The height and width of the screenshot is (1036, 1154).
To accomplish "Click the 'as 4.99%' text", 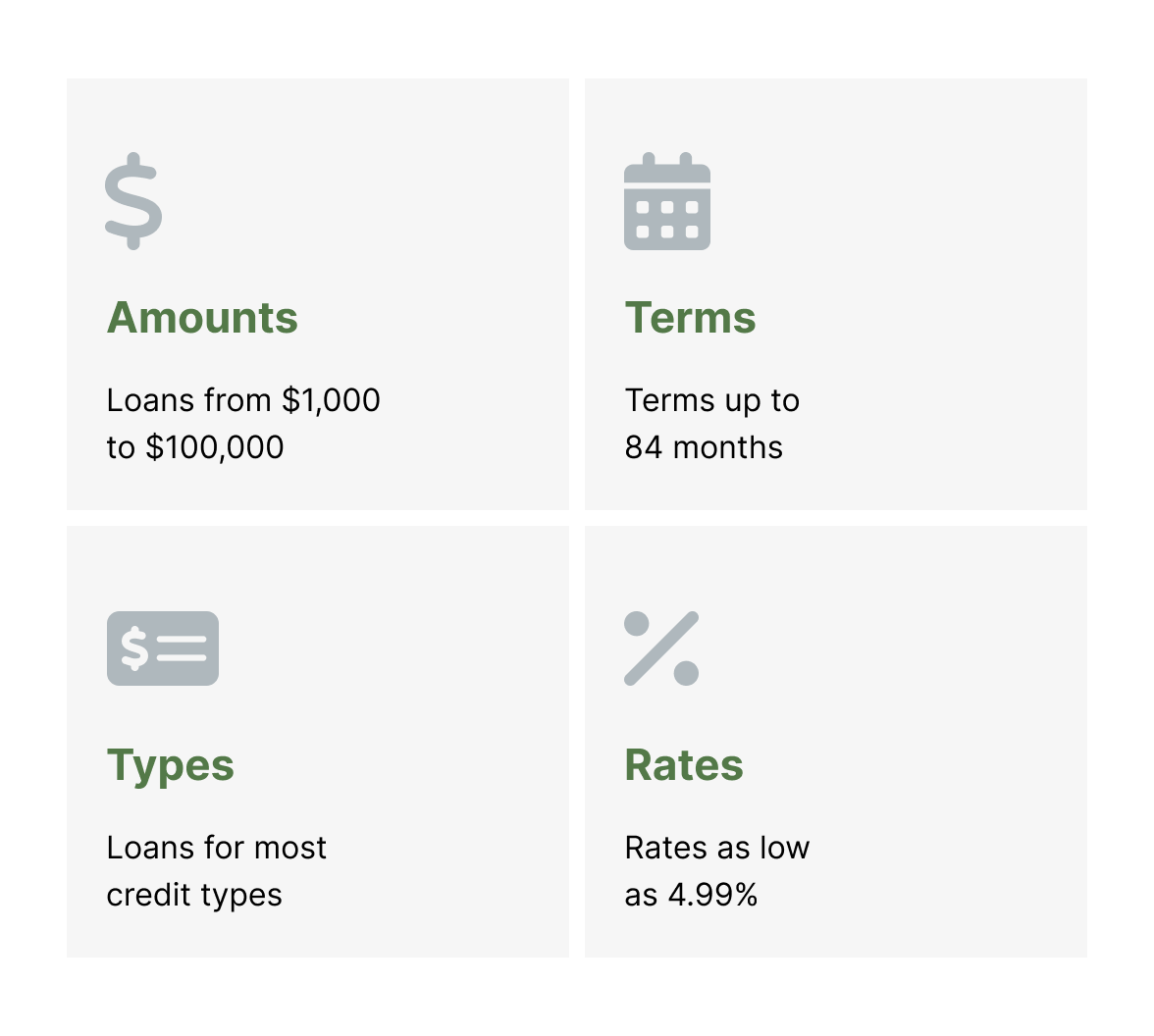I will pos(691,896).
